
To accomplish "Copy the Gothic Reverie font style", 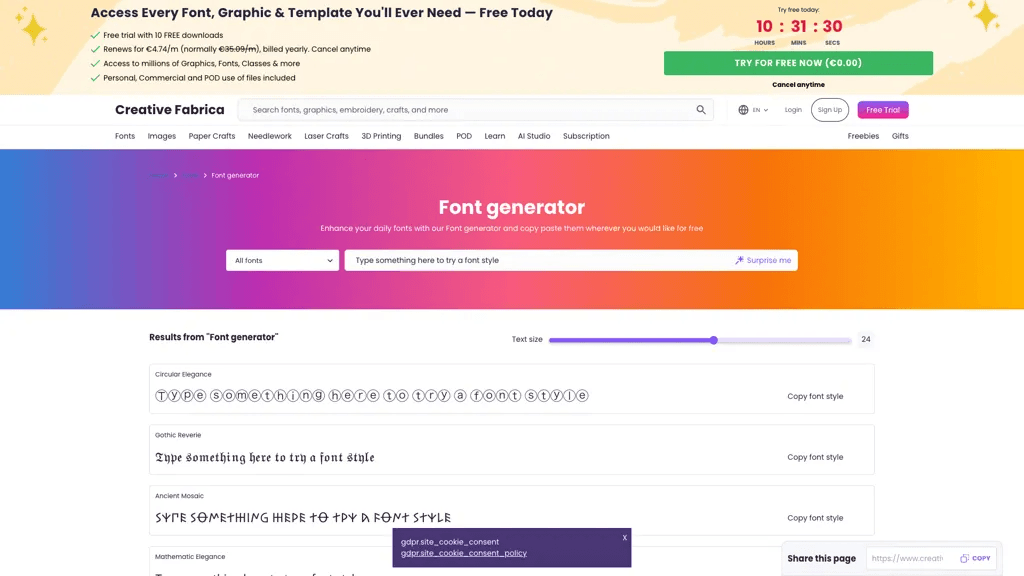I will pyautogui.click(x=815, y=457).
